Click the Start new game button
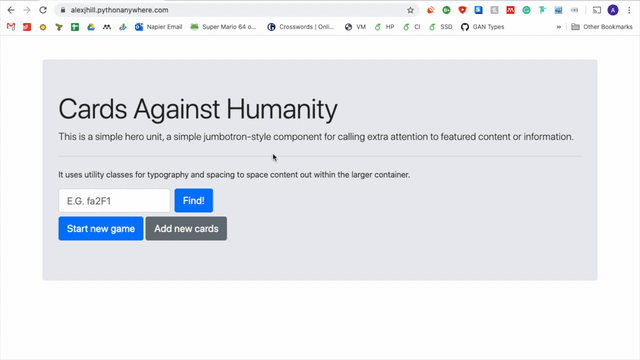Image resolution: width=640 pixels, height=360 pixels. 101,229
